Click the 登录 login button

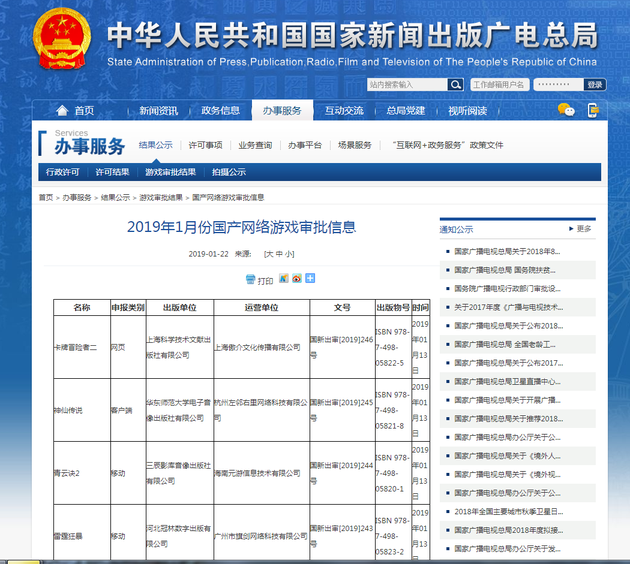click(x=595, y=85)
